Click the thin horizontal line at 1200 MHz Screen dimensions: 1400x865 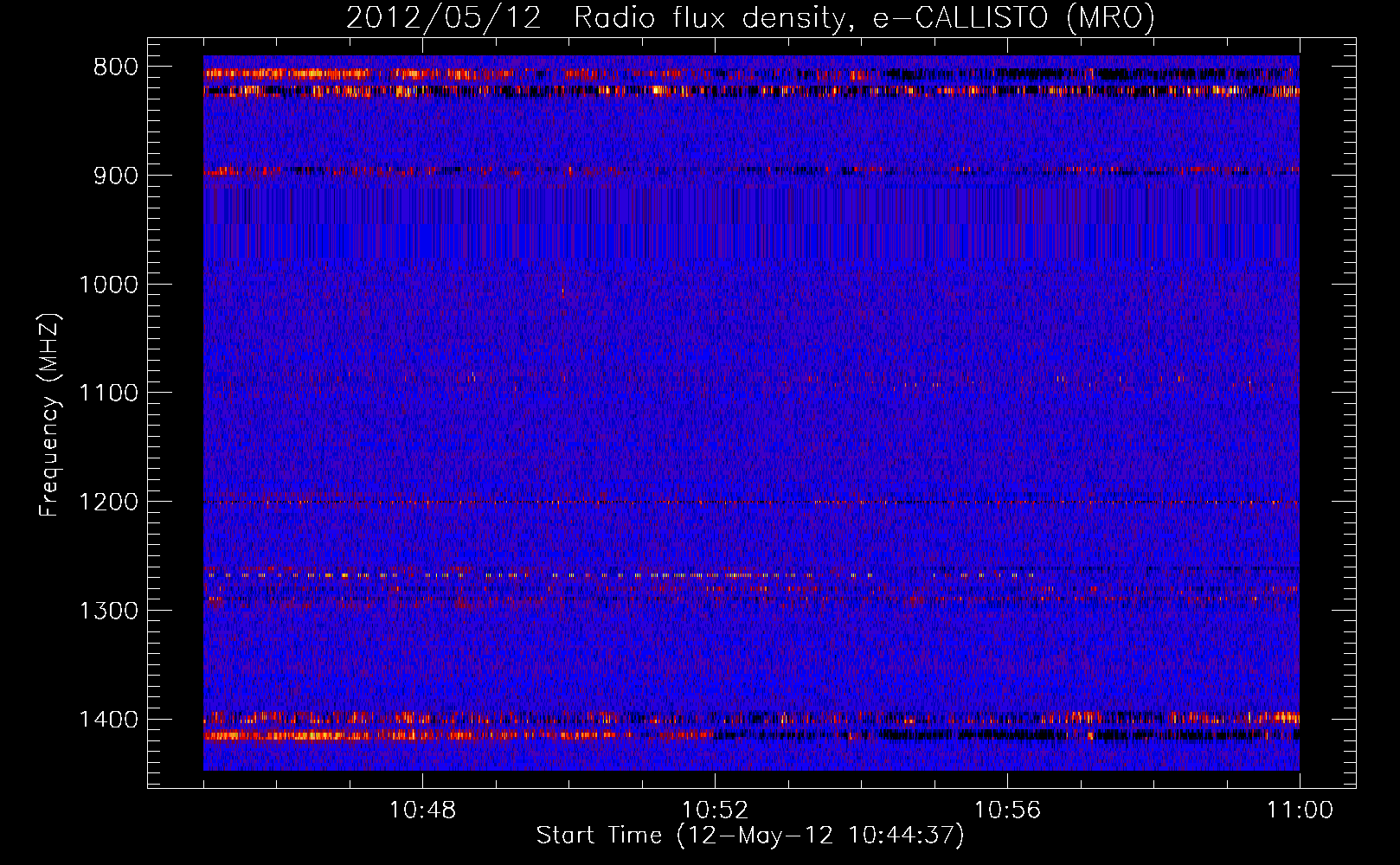tap(751, 503)
